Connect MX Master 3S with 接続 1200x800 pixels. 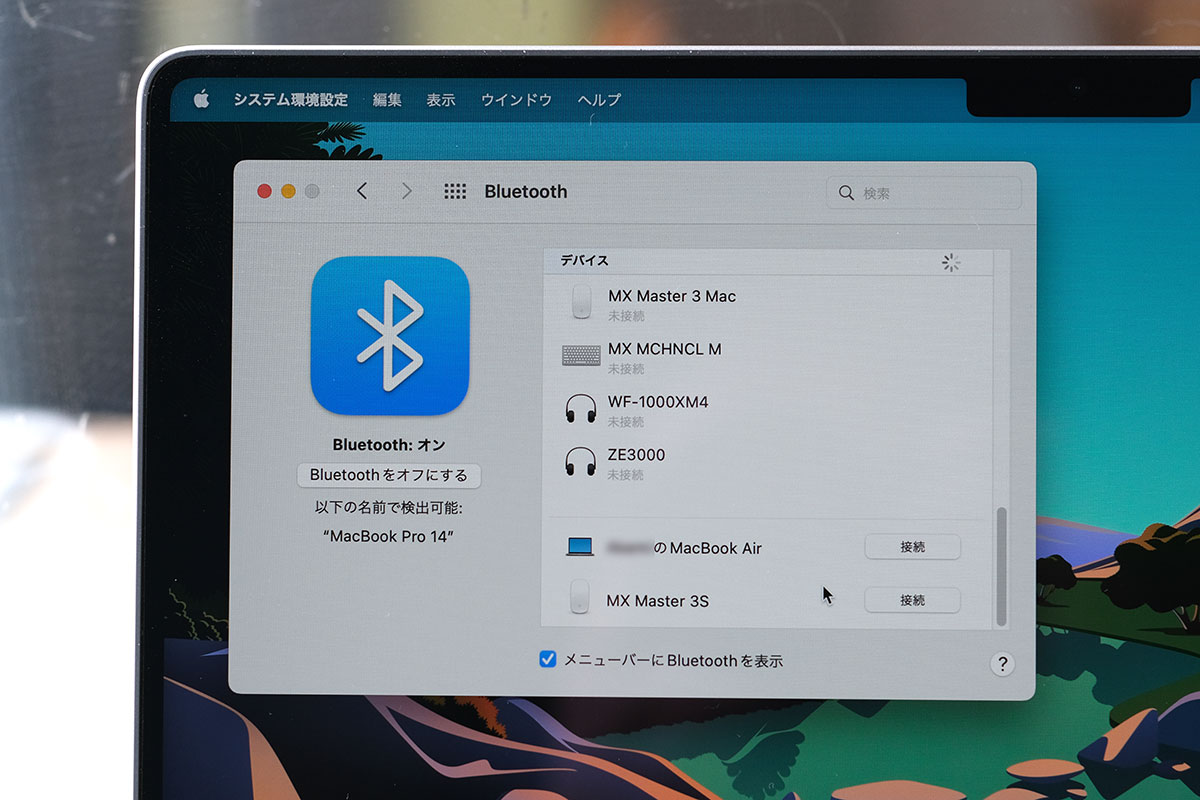click(x=912, y=600)
